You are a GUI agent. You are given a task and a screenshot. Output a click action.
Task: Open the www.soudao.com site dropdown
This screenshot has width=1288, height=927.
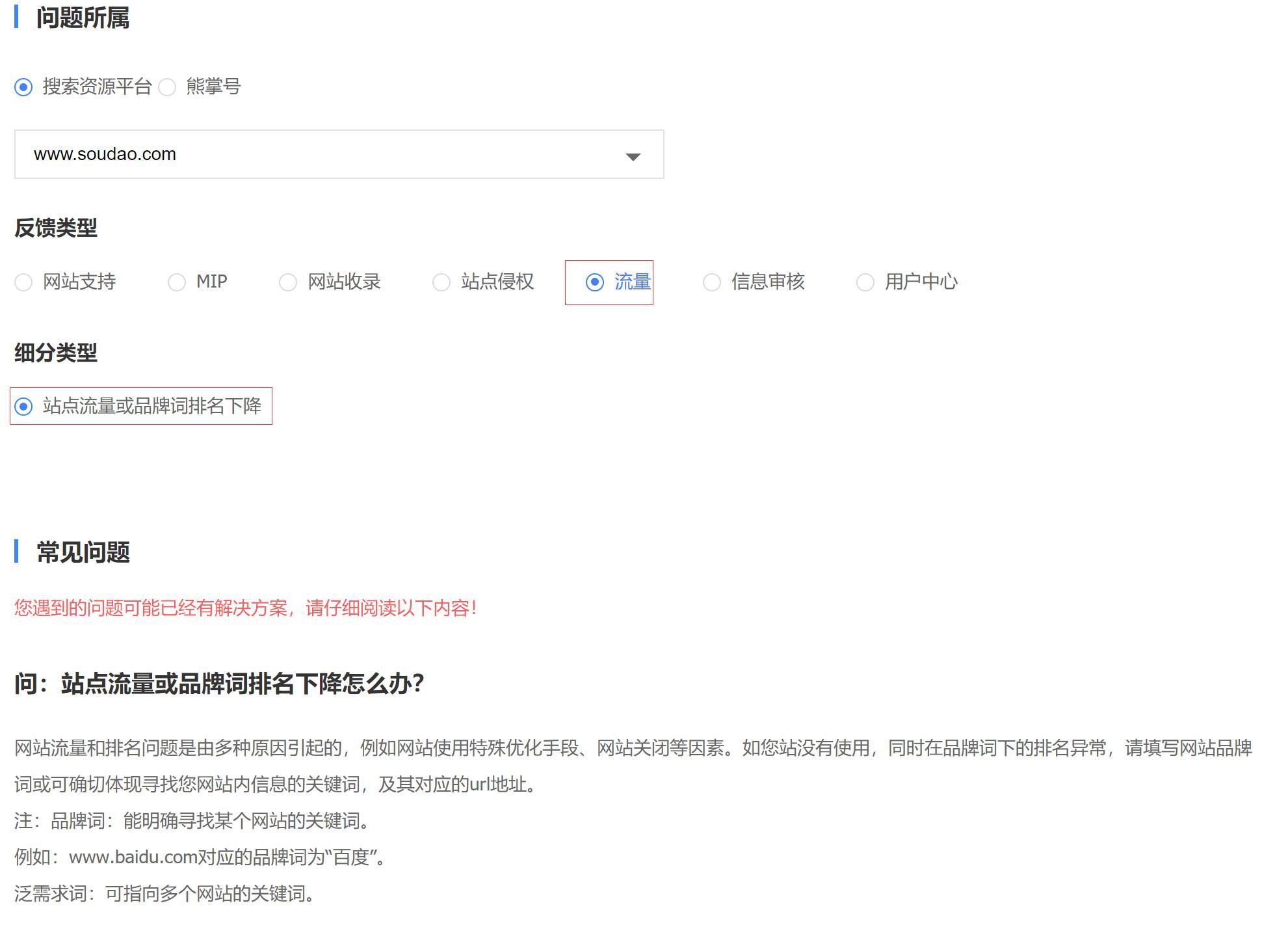[339, 154]
